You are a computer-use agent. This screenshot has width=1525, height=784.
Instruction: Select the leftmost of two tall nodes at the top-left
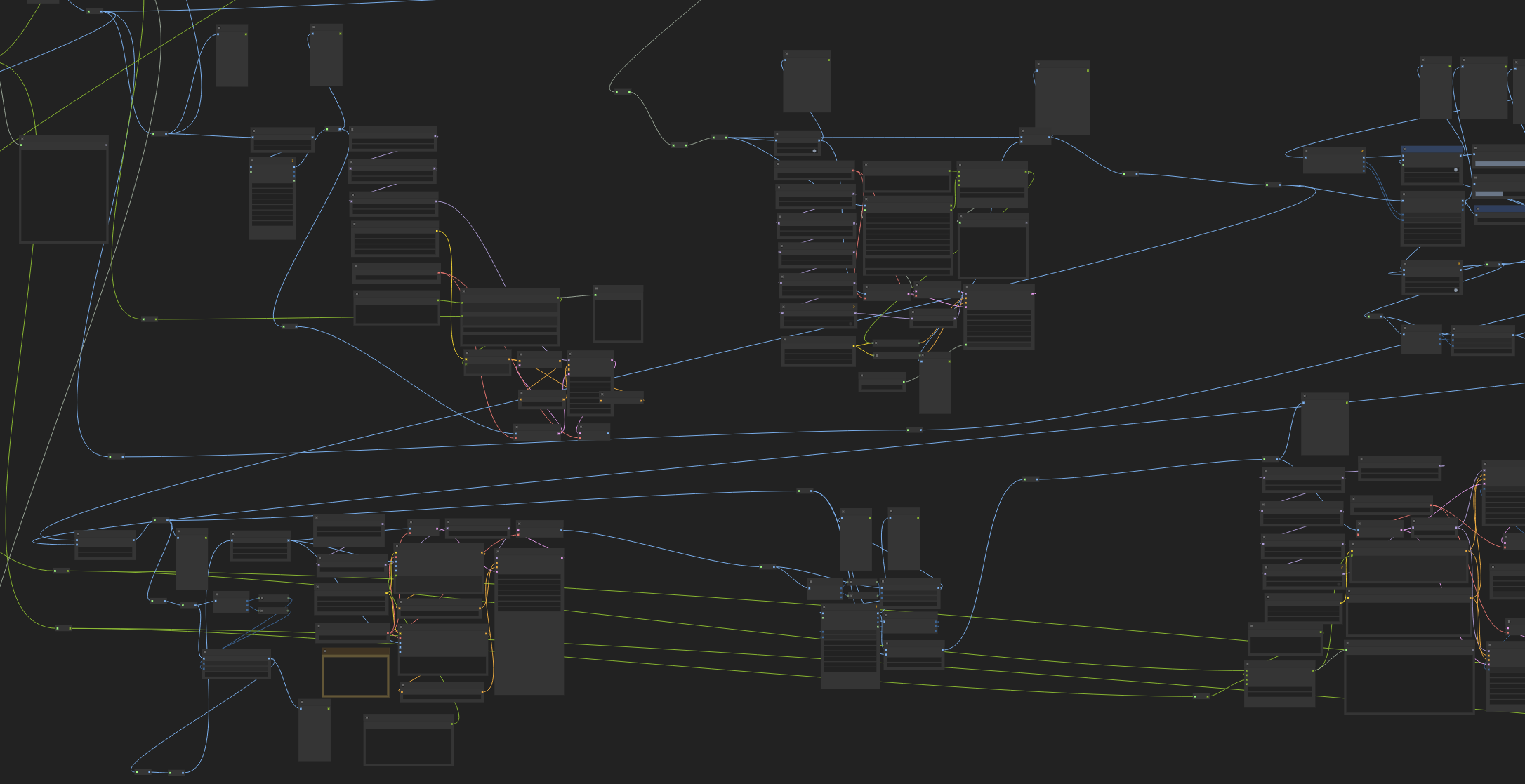coord(232,60)
